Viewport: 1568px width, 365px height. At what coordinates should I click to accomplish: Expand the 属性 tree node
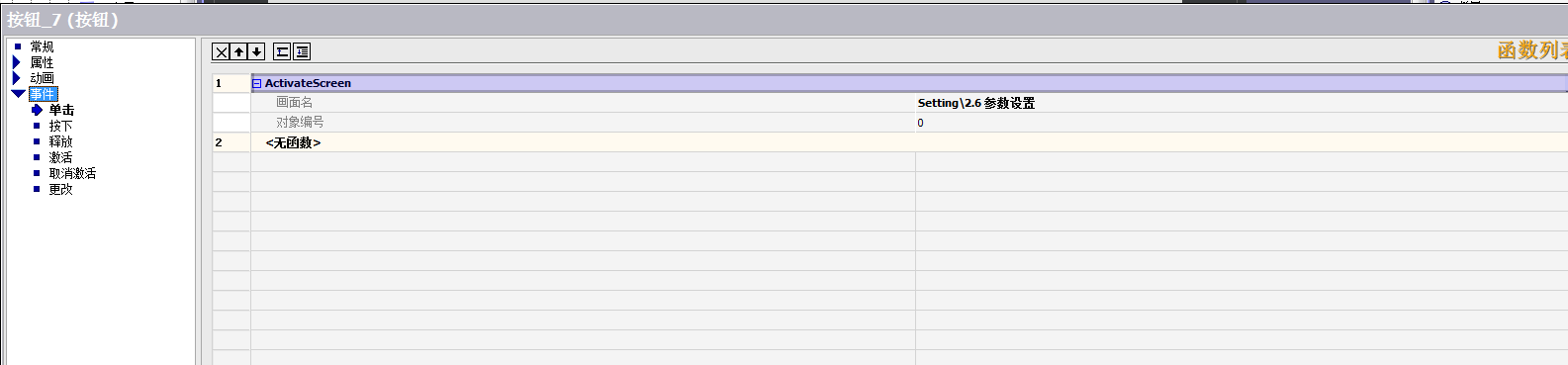pyautogui.click(x=17, y=62)
